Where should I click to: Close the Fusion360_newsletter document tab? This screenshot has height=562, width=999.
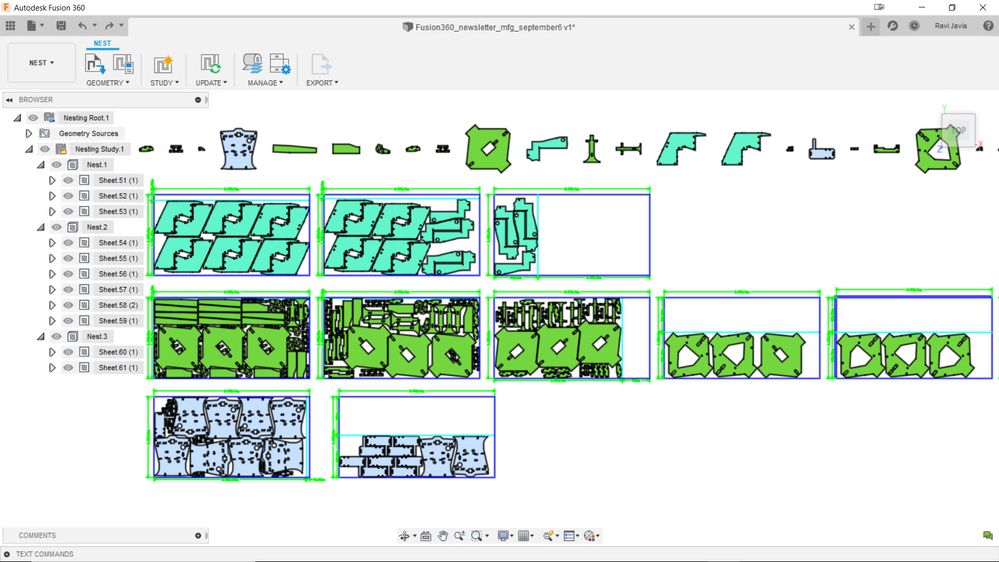pyautogui.click(x=852, y=27)
